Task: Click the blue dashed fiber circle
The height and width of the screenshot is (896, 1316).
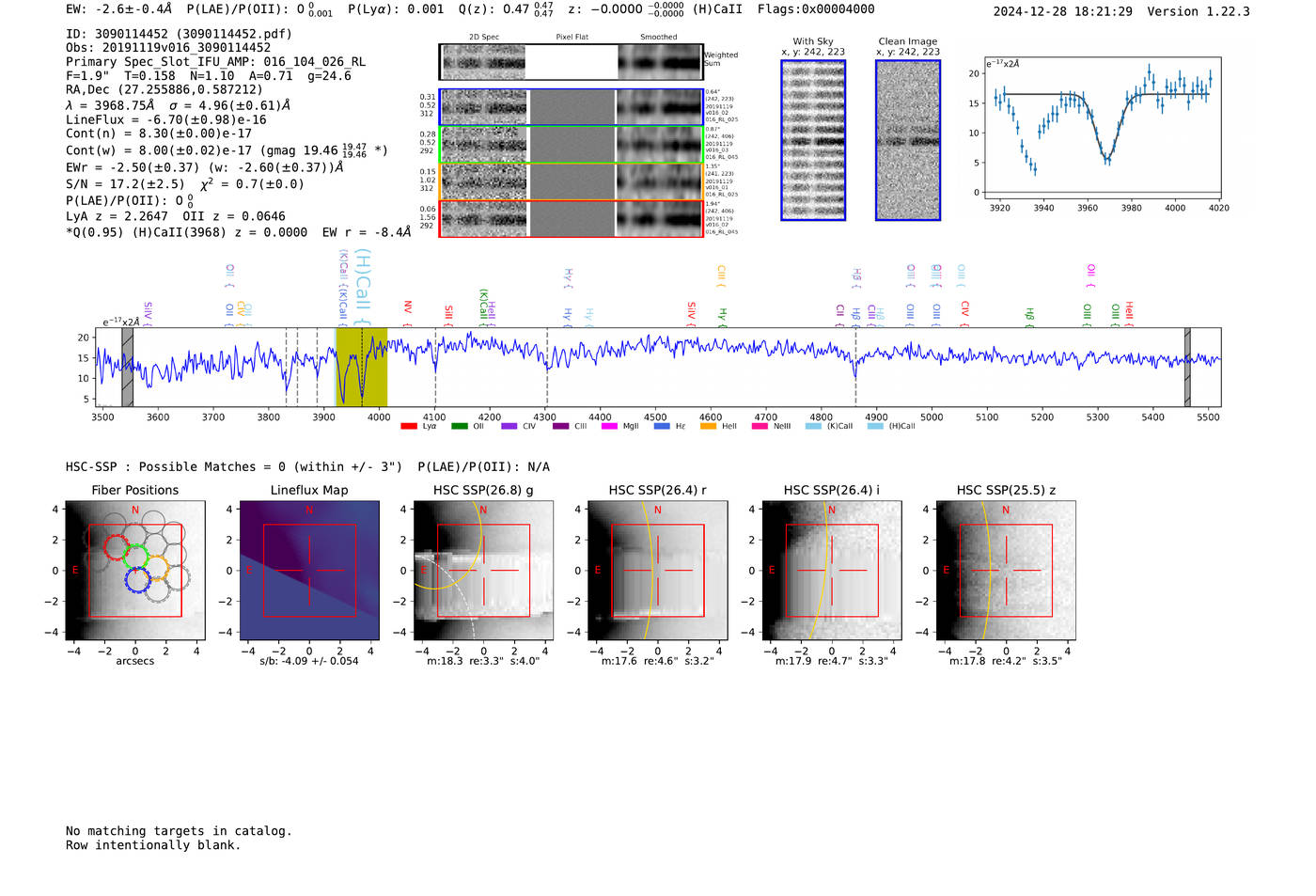Action: [137, 580]
